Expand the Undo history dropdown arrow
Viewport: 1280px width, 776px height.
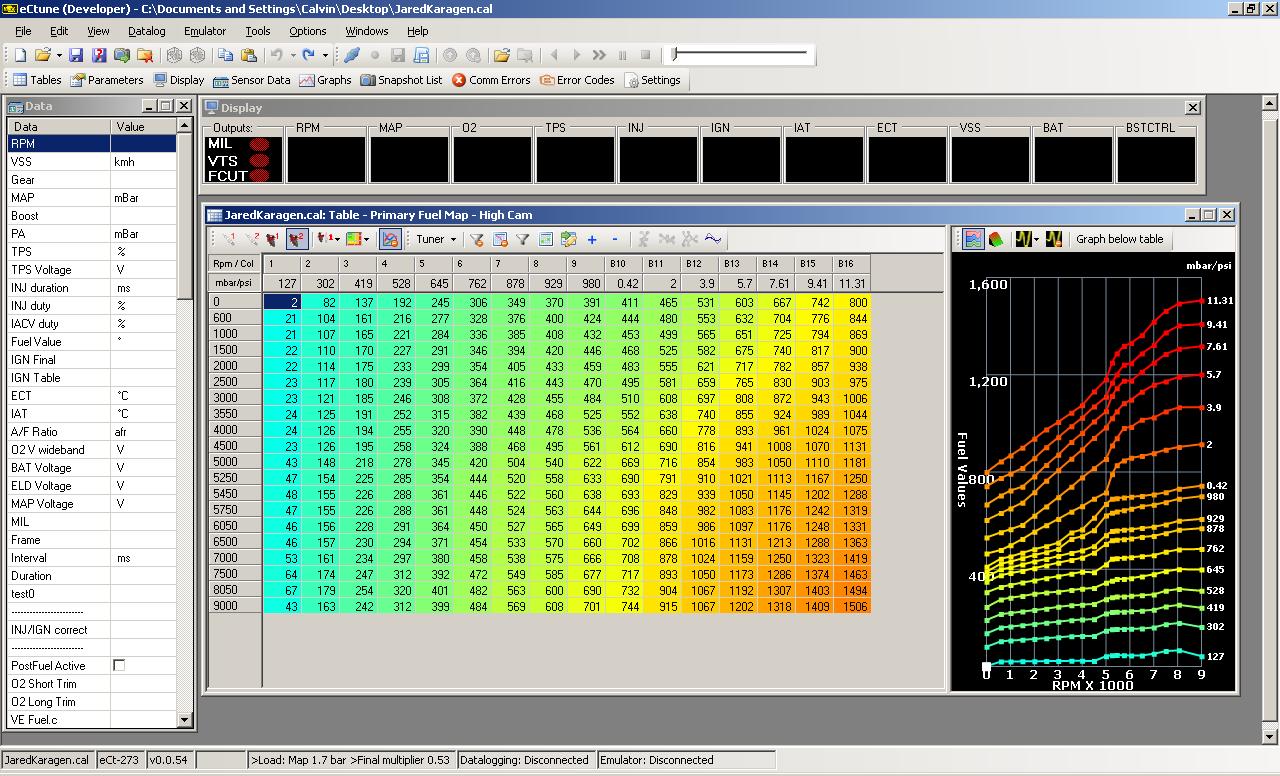click(x=291, y=55)
